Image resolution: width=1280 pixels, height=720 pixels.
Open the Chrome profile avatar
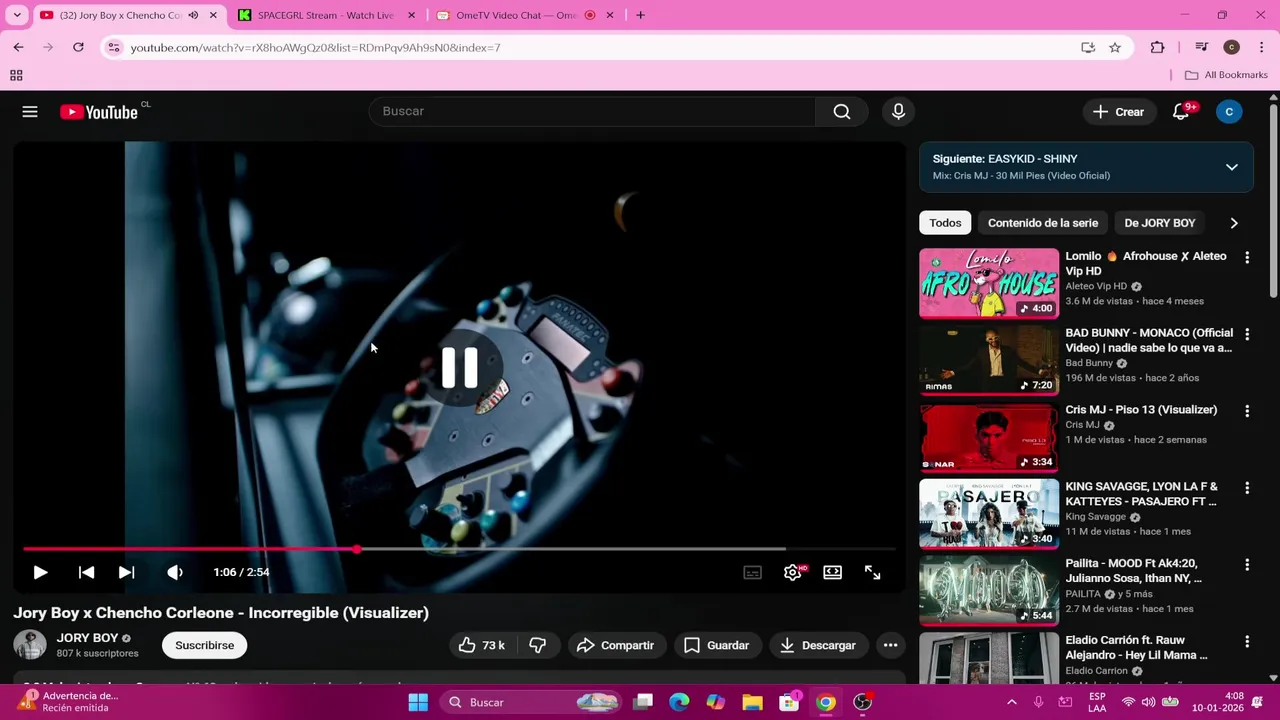(x=1231, y=47)
